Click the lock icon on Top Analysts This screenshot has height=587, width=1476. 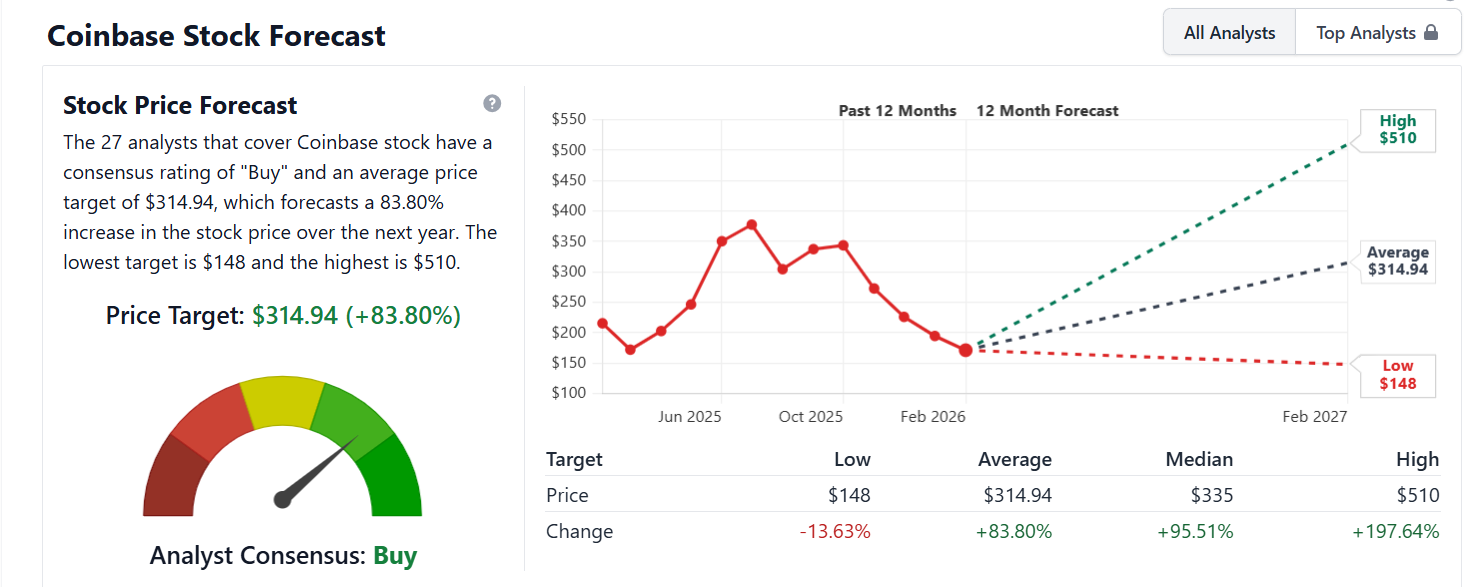tap(1430, 33)
